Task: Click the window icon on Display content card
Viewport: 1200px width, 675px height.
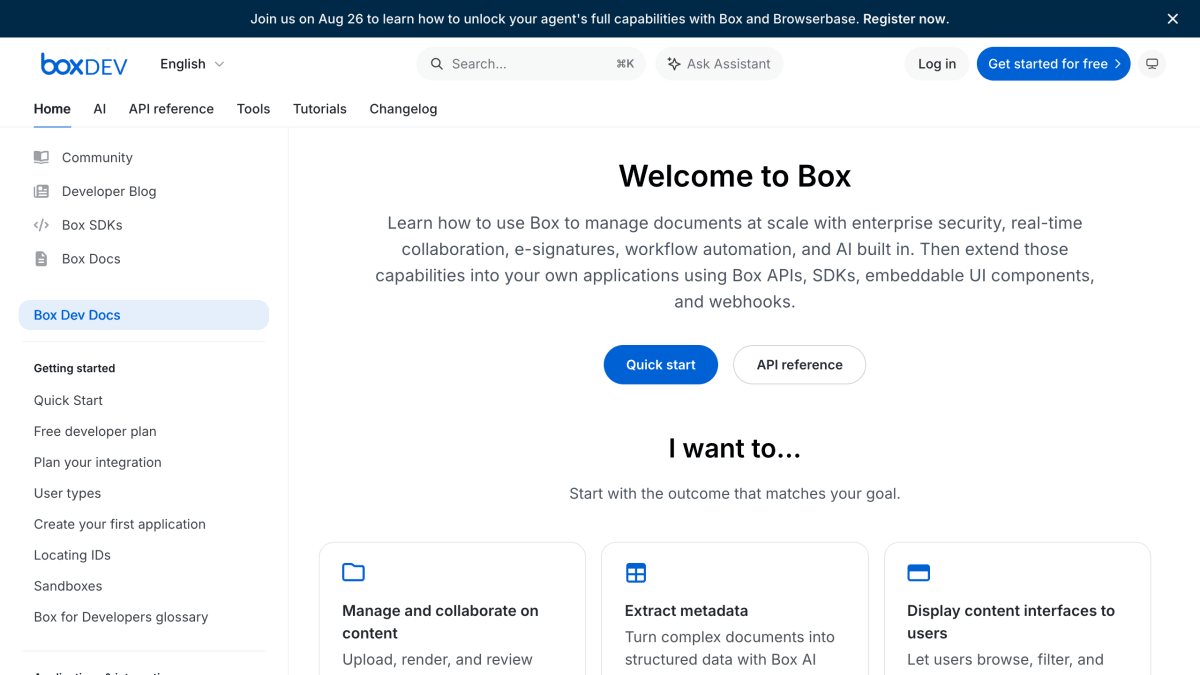Action: (918, 572)
